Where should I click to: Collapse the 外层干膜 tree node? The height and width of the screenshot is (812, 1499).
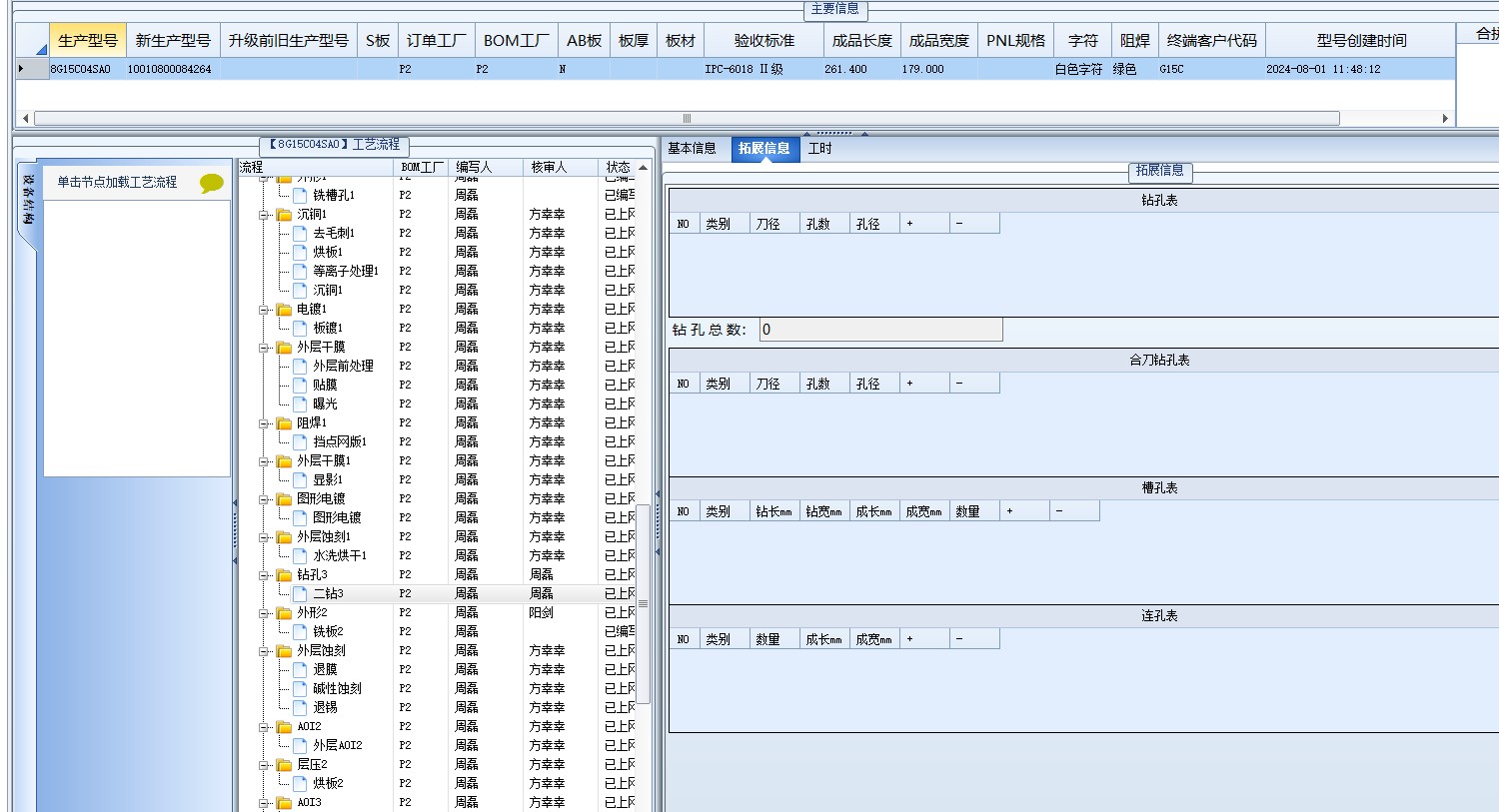[x=265, y=348]
